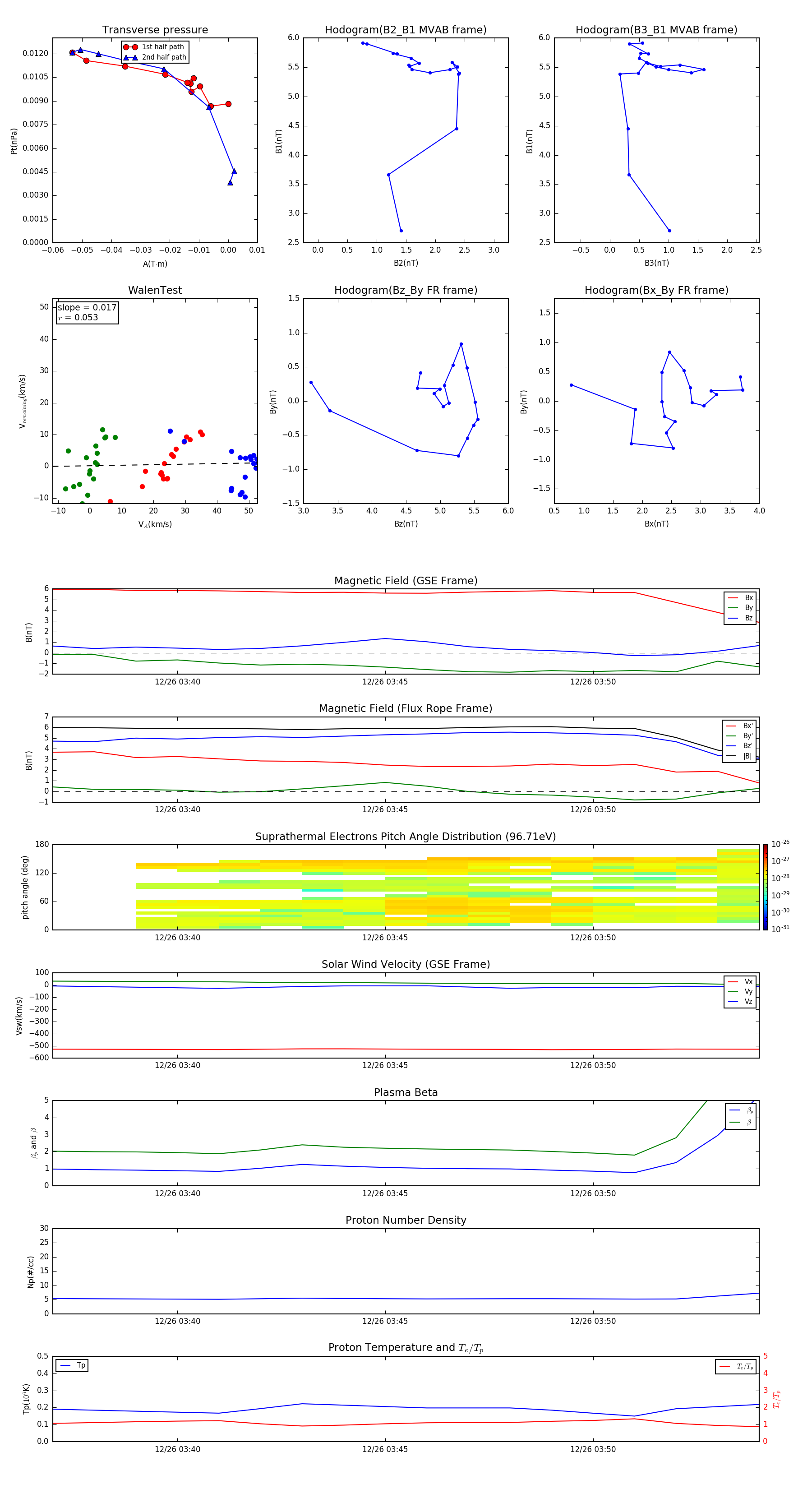Click the red Vx line in solar wind plot
This screenshot has width=812, height=1489.
click(406, 1049)
